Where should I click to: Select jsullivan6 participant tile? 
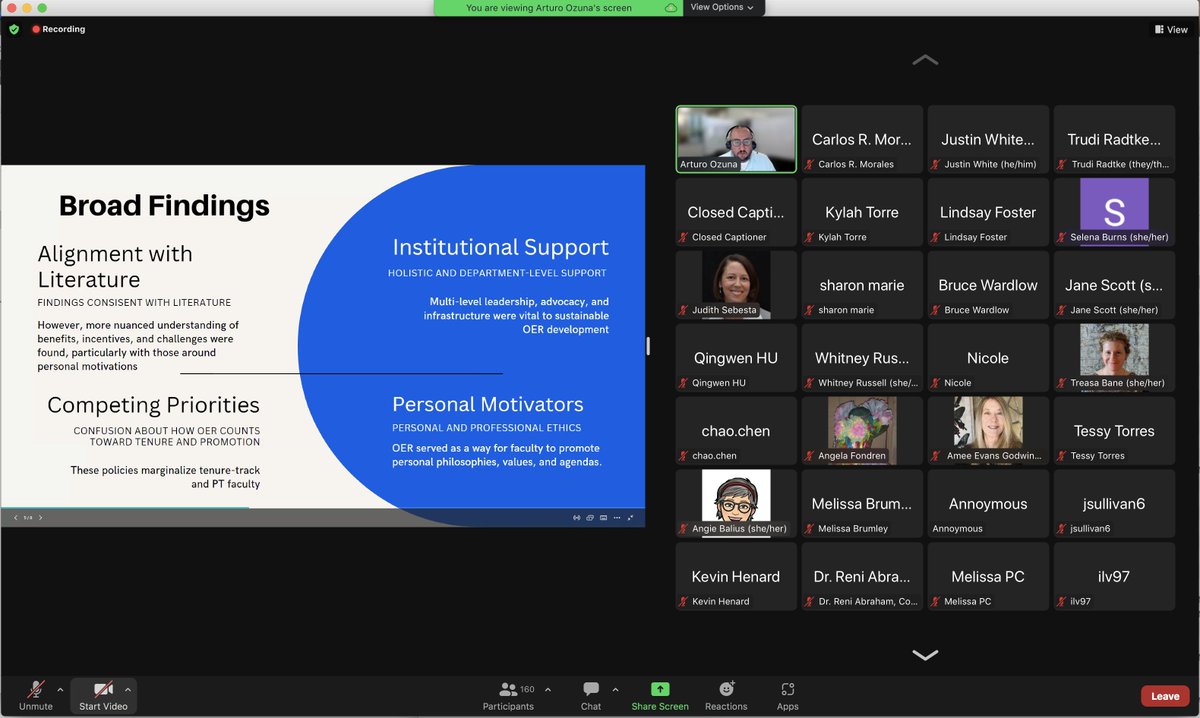pyautogui.click(x=1114, y=504)
